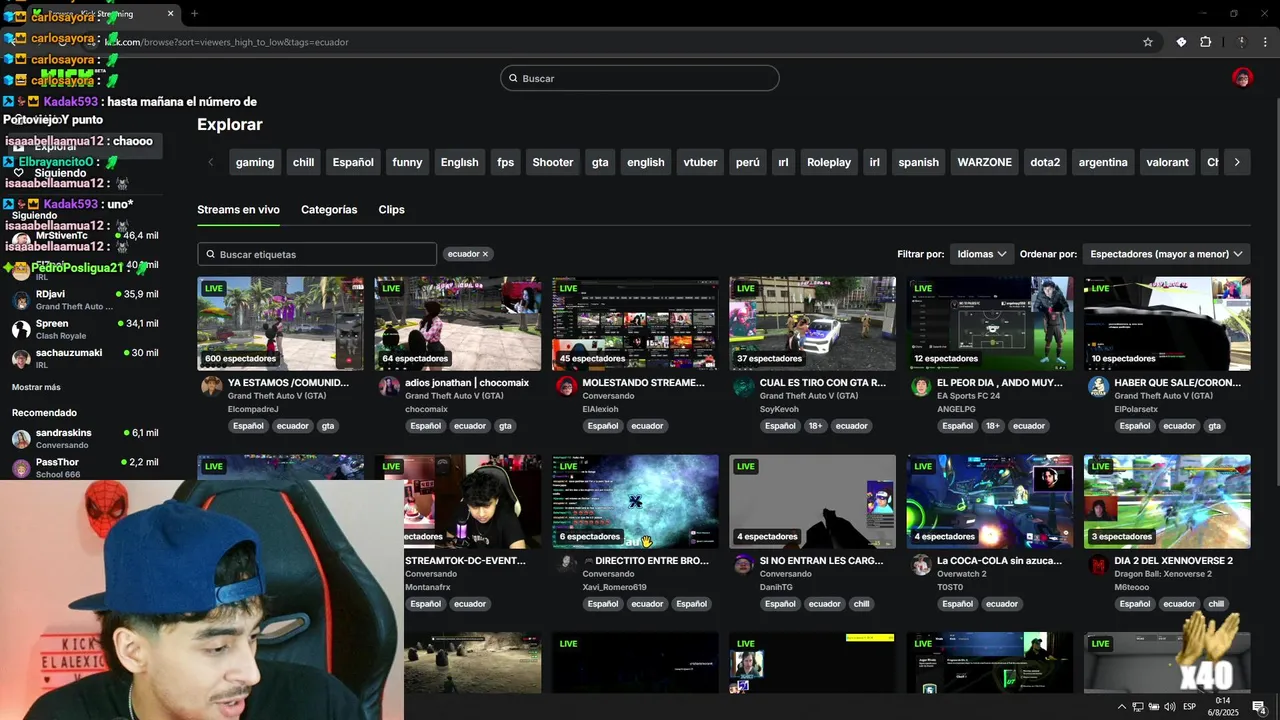
Task: Open chocomaix channel avatar
Action: [389, 387]
